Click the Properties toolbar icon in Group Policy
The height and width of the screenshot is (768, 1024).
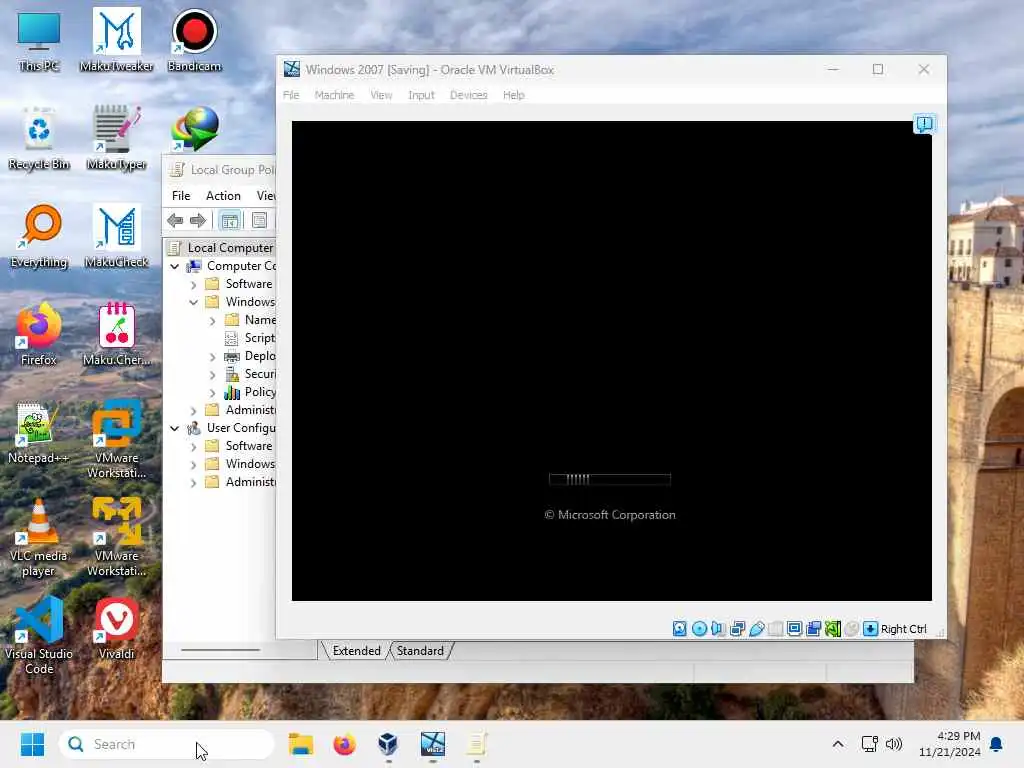pyautogui.click(x=259, y=221)
